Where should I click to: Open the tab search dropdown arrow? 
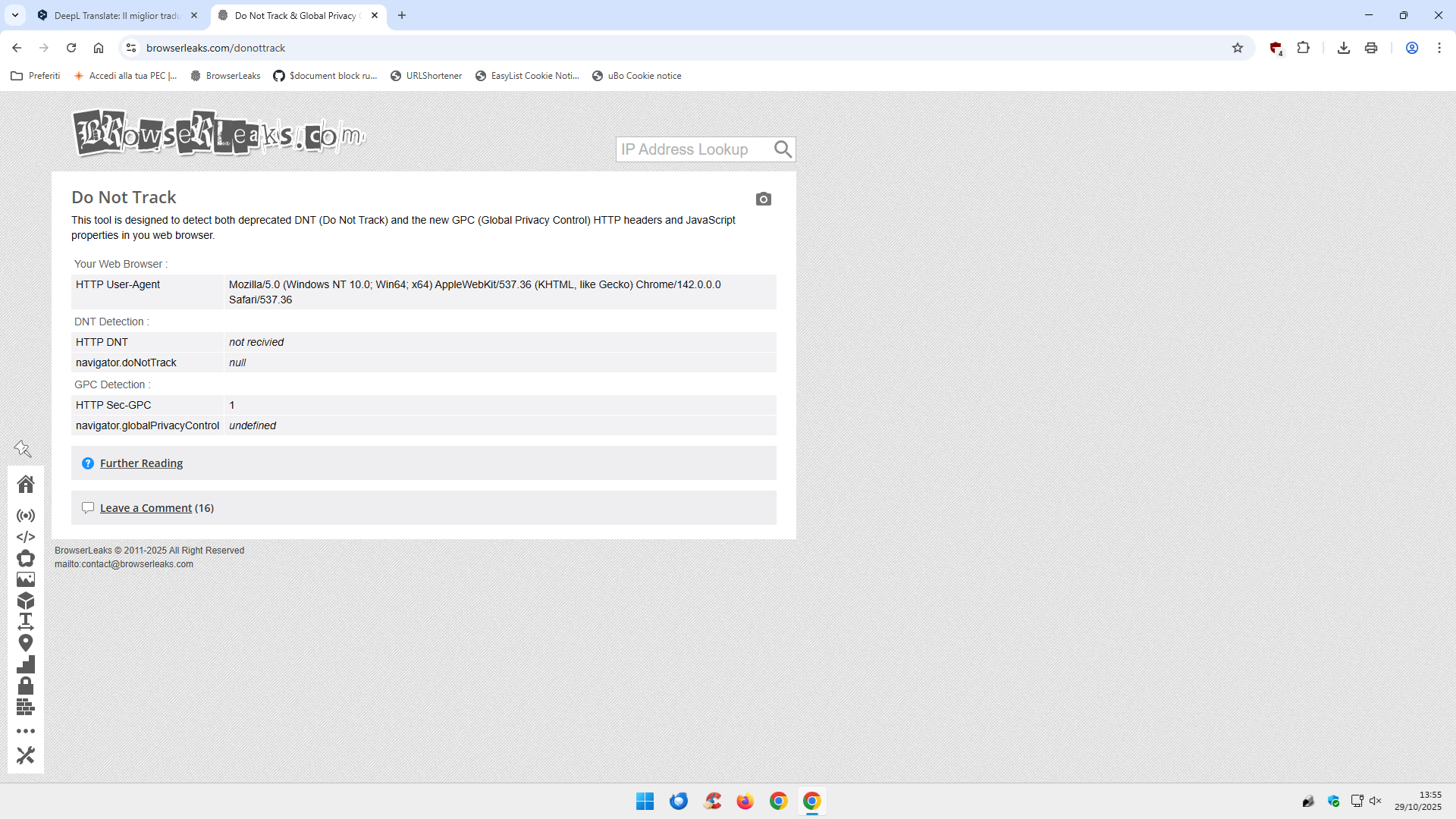(x=15, y=15)
